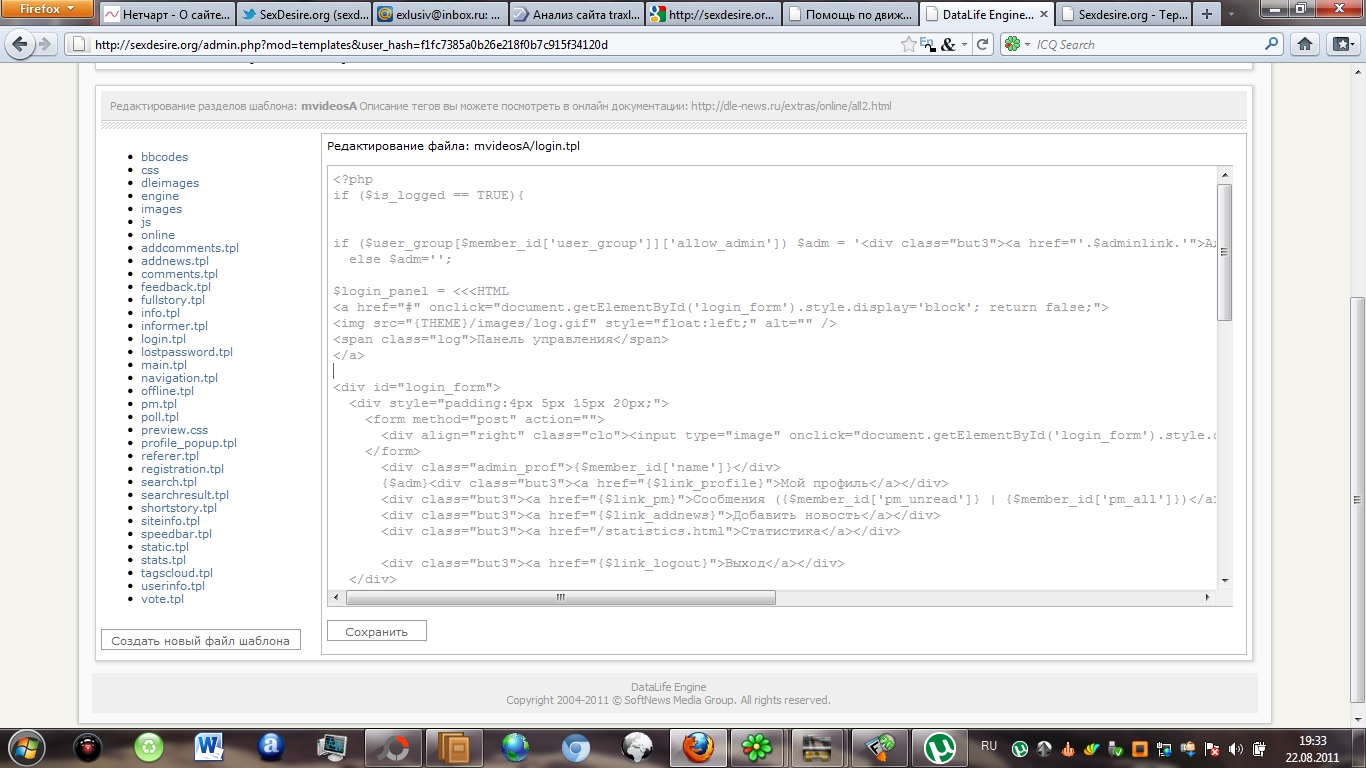Switch to the Нетчарт tab
This screenshot has height=768, width=1366.
pos(167,15)
